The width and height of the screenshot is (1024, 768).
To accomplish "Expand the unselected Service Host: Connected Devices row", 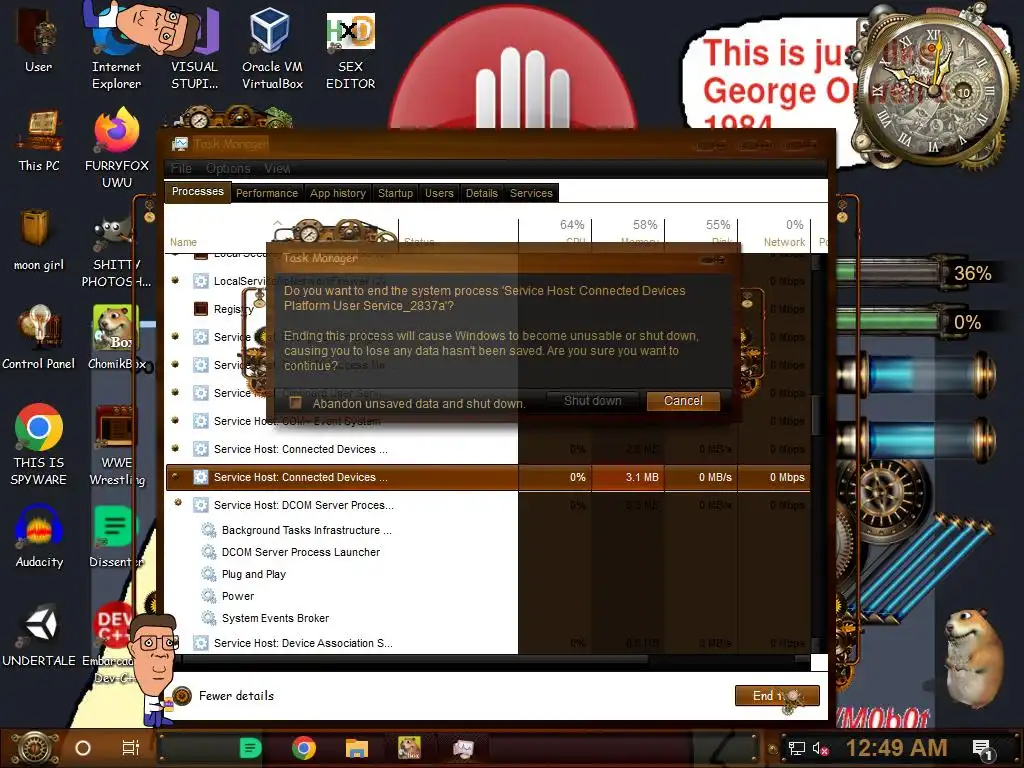I will tap(175, 449).
